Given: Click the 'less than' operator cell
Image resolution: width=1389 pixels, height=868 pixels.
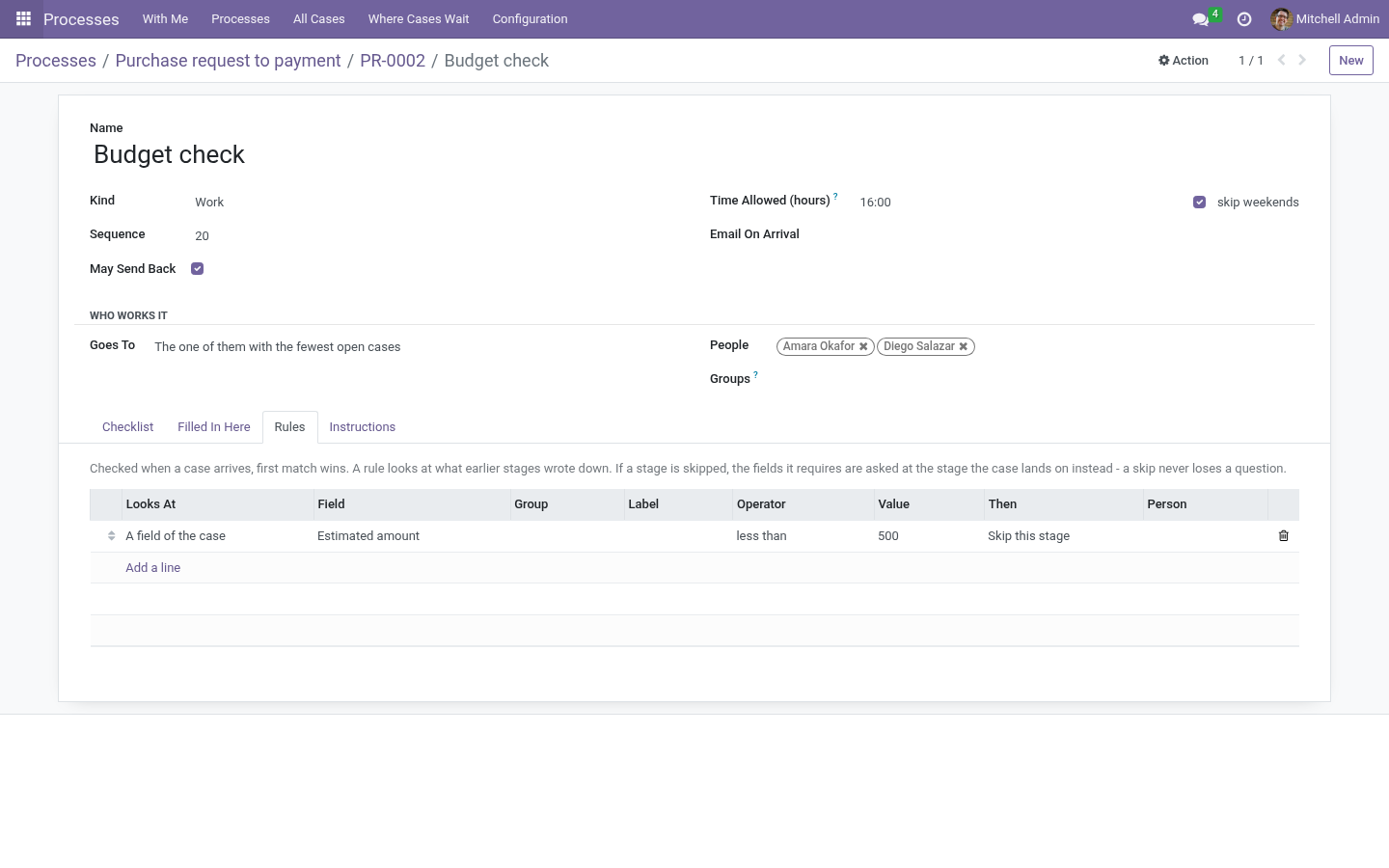Looking at the screenshot, I should (x=803, y=536).
